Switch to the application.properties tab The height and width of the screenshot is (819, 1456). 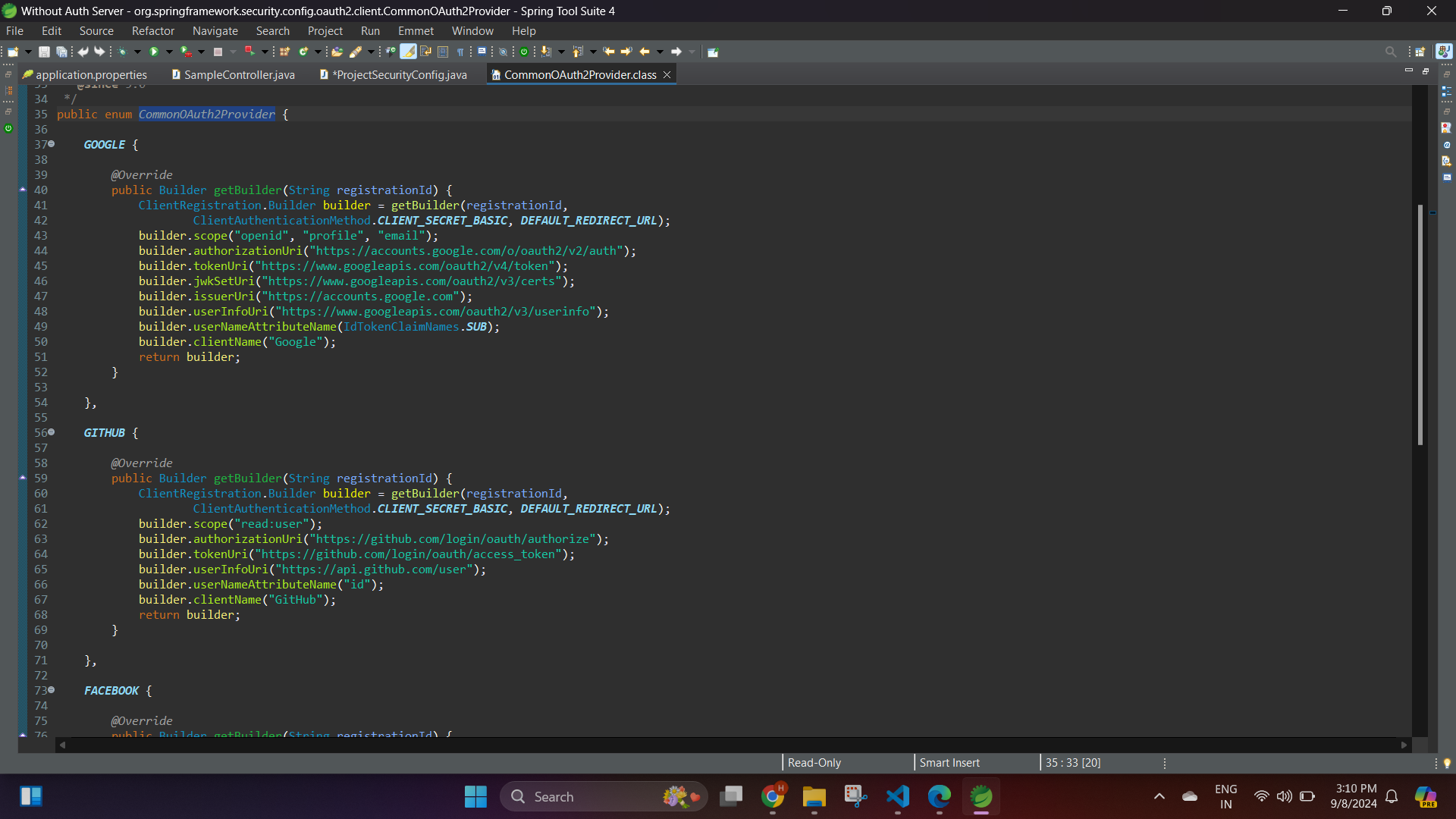pyautogui.click(x=85, y=74)
